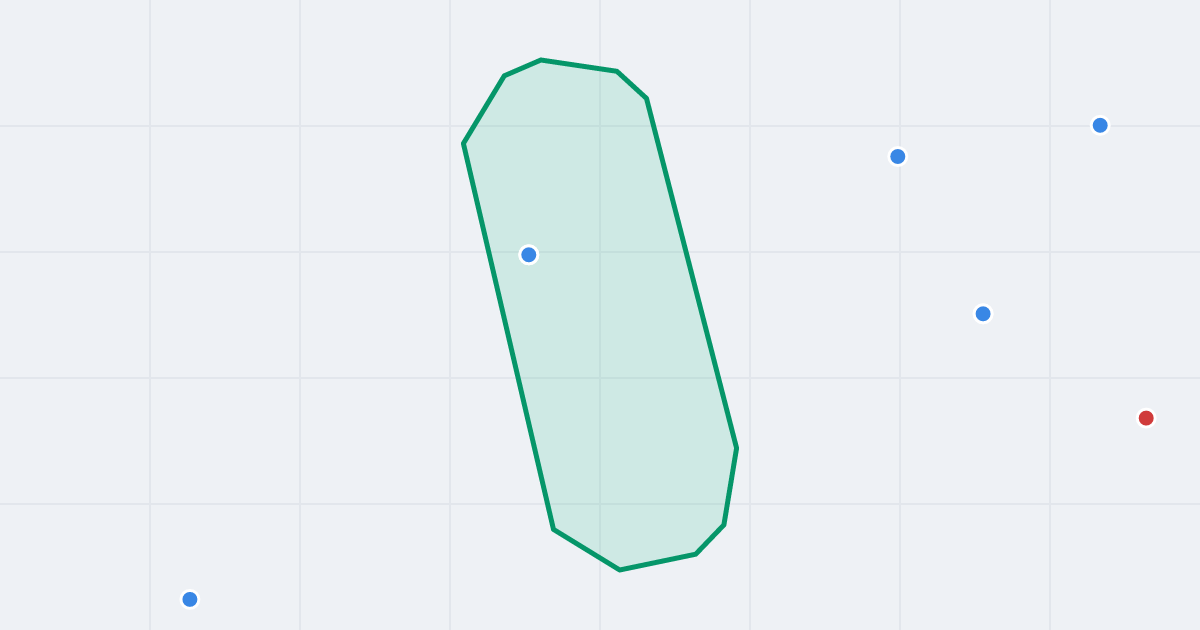Select the topmost vertex of the green polygon

(541, 60)
